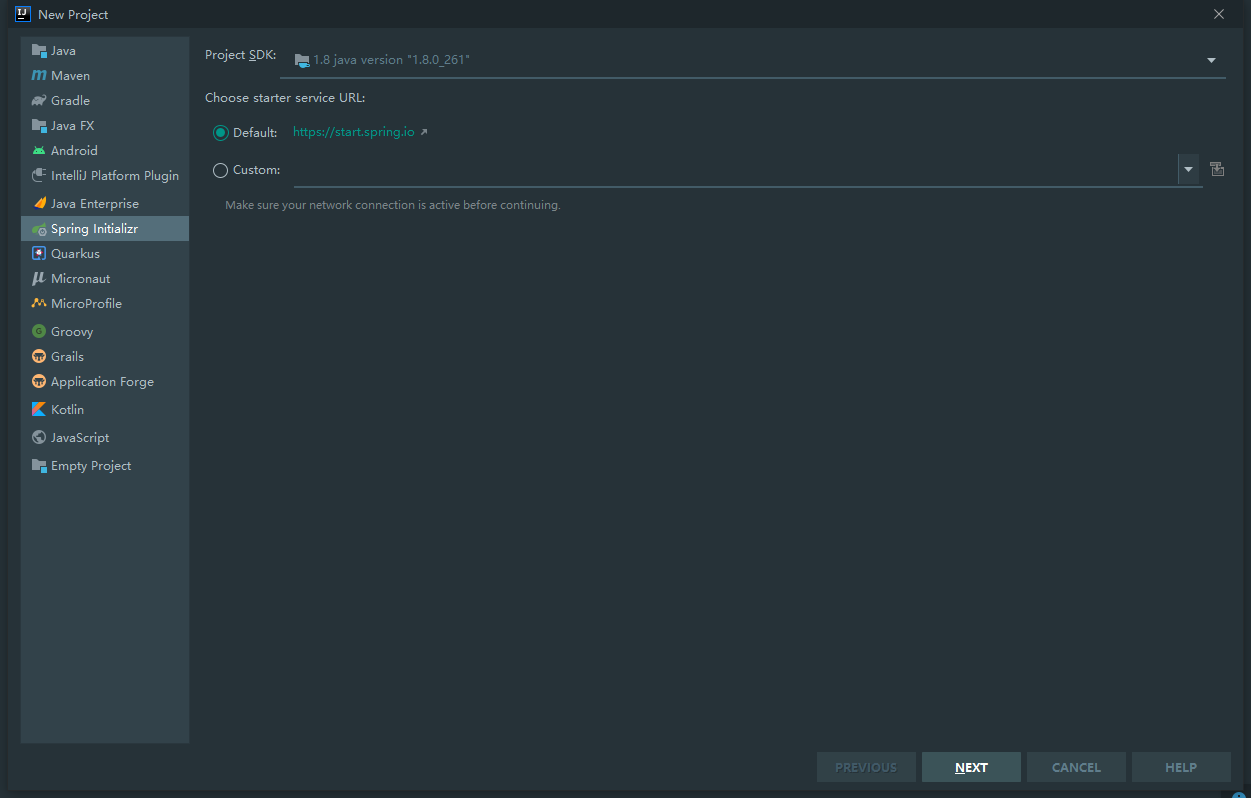Pick the MicroProfile icon
The height and width of the screenshot is (798, 1251).
point(39,304)
